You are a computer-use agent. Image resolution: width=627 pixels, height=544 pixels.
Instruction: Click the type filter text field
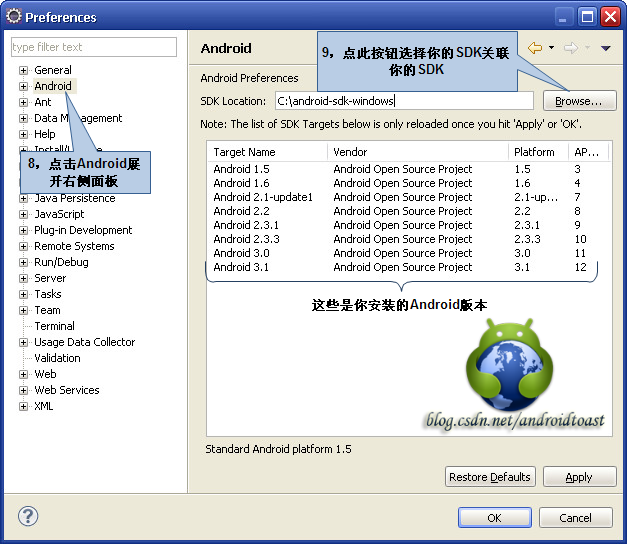[94, 47]
